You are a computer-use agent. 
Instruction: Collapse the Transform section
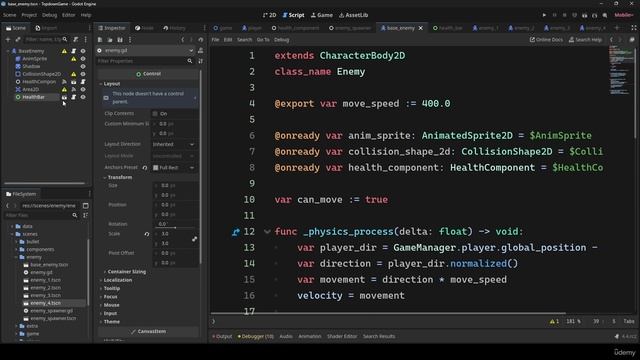click(x=105, y=178)
